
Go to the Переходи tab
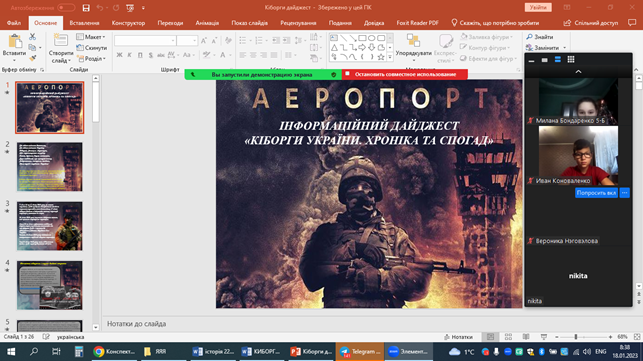170,23
